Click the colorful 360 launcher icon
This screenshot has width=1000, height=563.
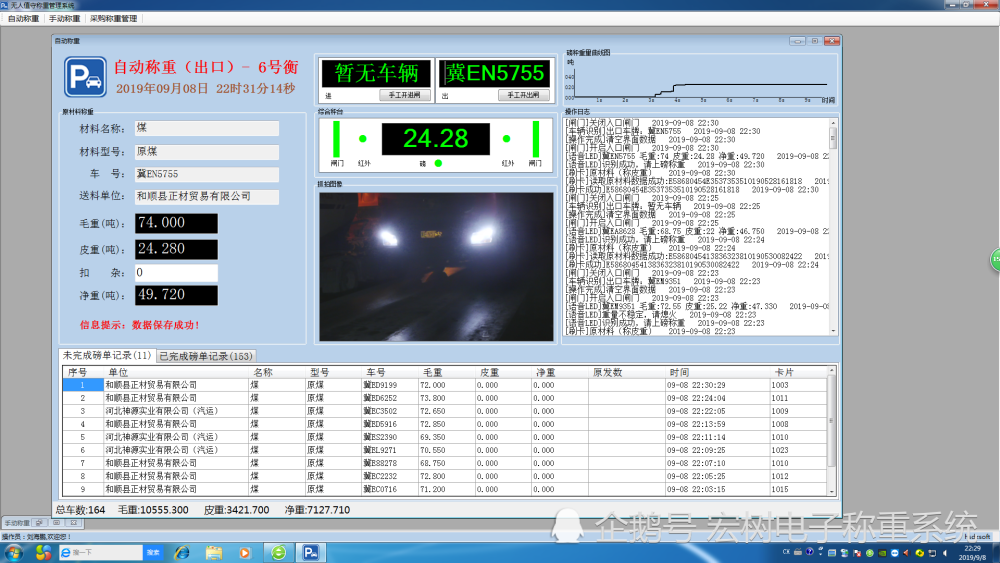(x=43, y=552)
